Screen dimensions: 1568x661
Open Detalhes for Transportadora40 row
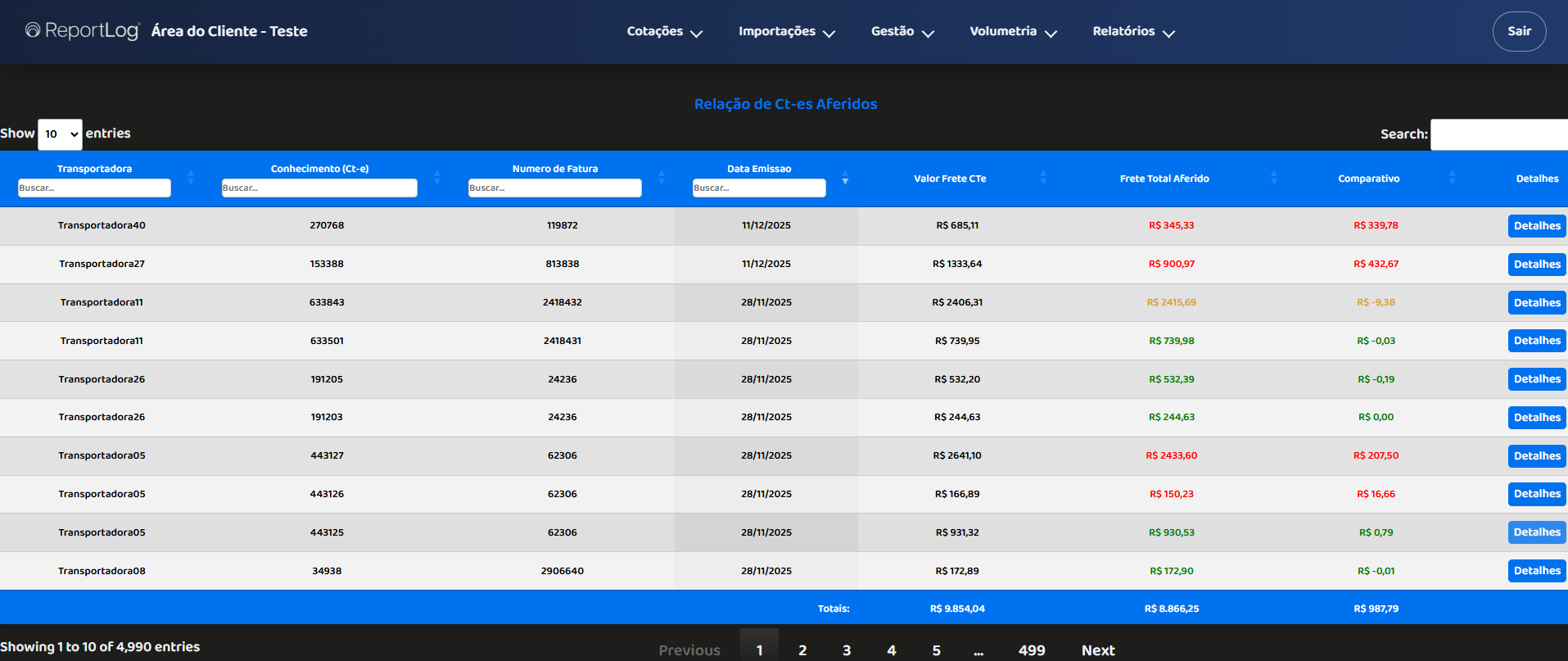1536,226
